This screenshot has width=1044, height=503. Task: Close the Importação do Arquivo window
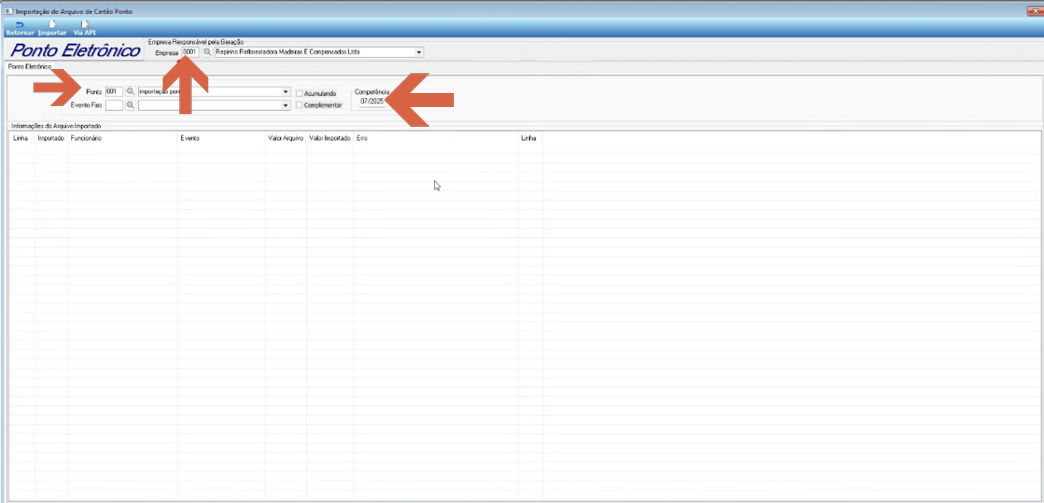(x=1034, y=11)
